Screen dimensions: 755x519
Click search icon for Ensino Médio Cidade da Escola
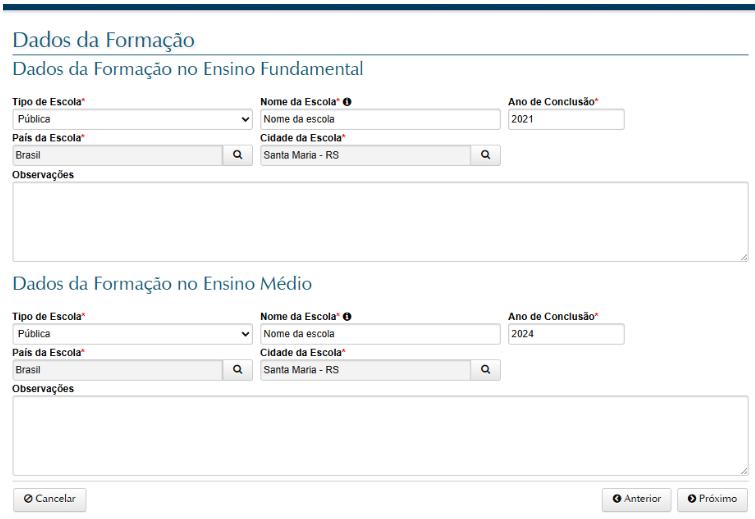[485, 368]
